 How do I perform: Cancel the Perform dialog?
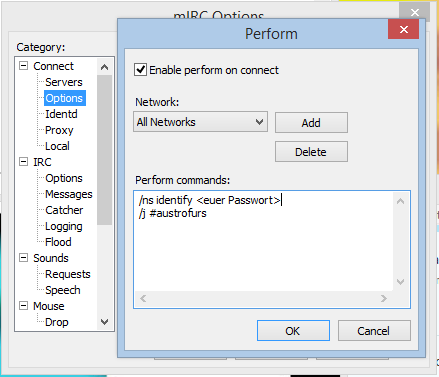pyautogui.click(x=374, y=331)
